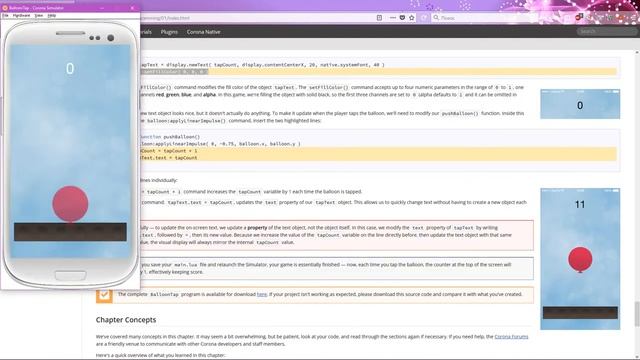The height and width of the screenshot is (360, 640).
Task: Minimize the Corona Simulator window
Action: [102, 8]
